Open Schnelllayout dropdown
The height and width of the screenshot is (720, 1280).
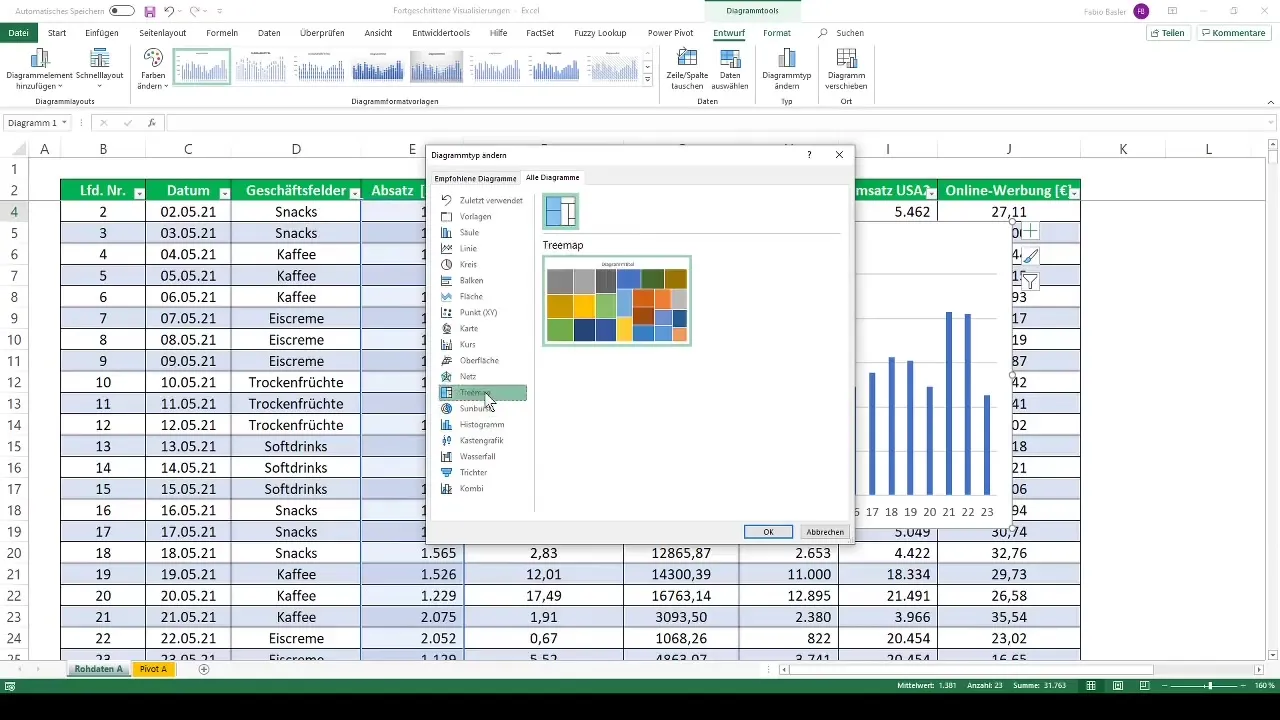tap(98, 69)
